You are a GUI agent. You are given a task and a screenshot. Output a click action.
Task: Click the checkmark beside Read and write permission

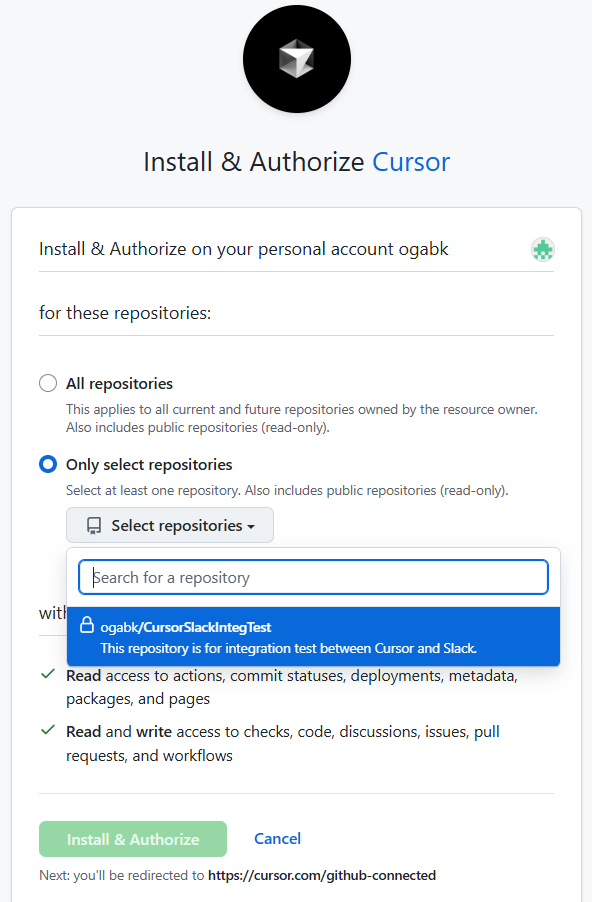point(46,731)
